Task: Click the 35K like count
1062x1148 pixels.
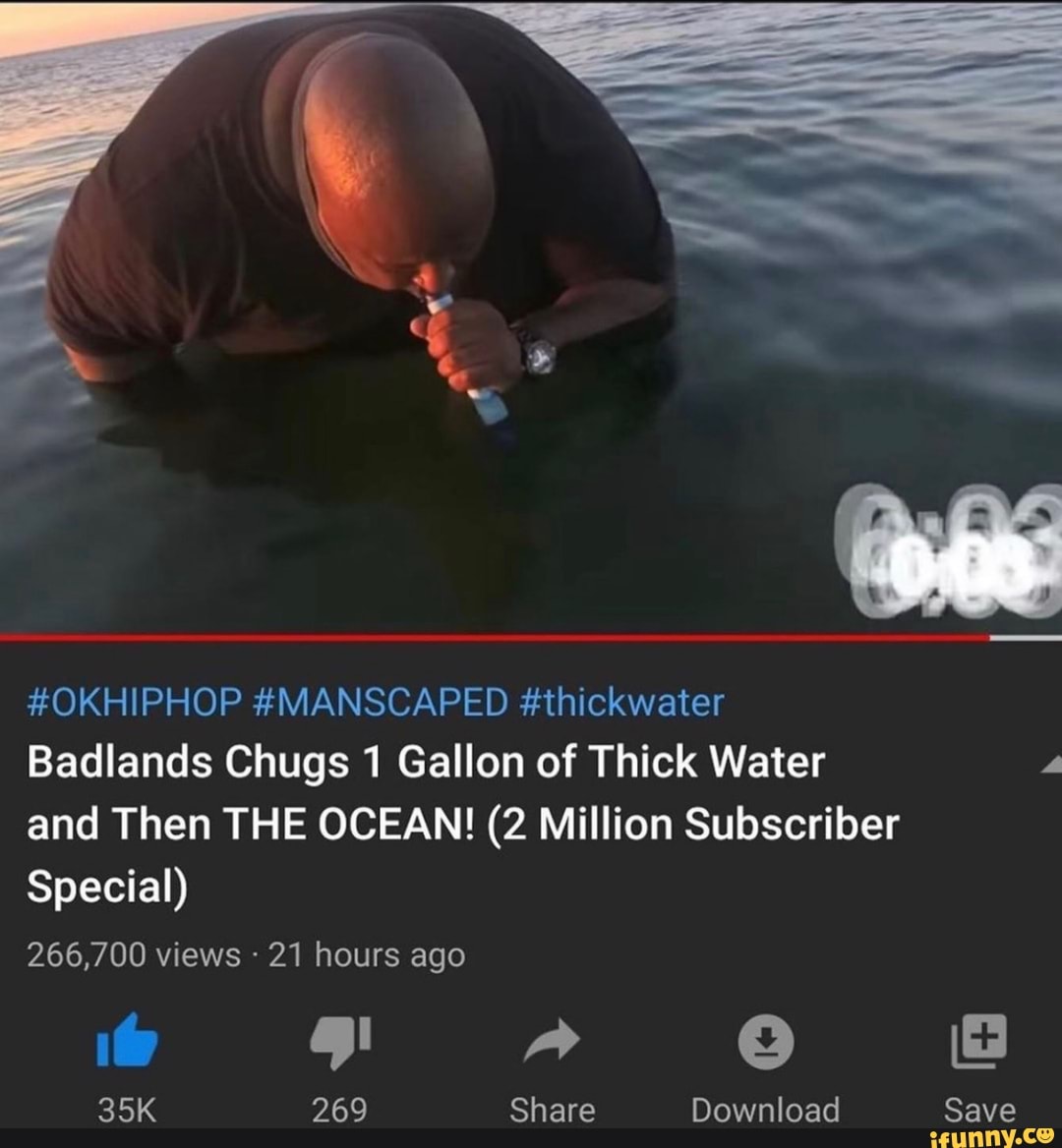Action: point(128,1110)
